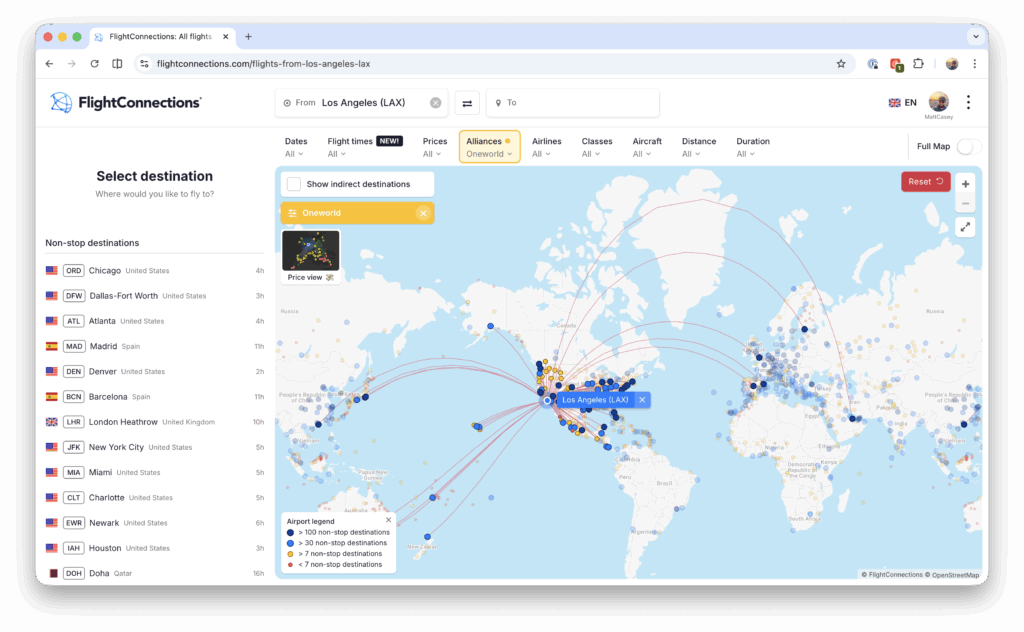Clear Los Angeles (LAX) from the From field
The image size is (1024, 632).
(x=435, y=102)
